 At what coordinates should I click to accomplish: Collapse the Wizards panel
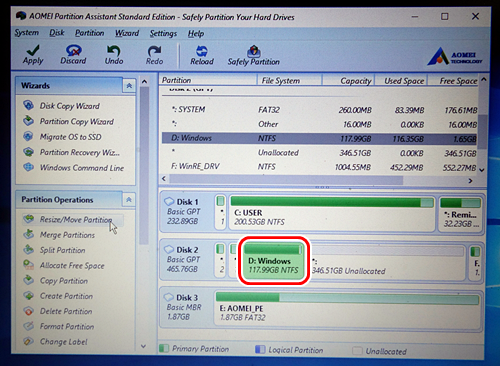(129, 86)
